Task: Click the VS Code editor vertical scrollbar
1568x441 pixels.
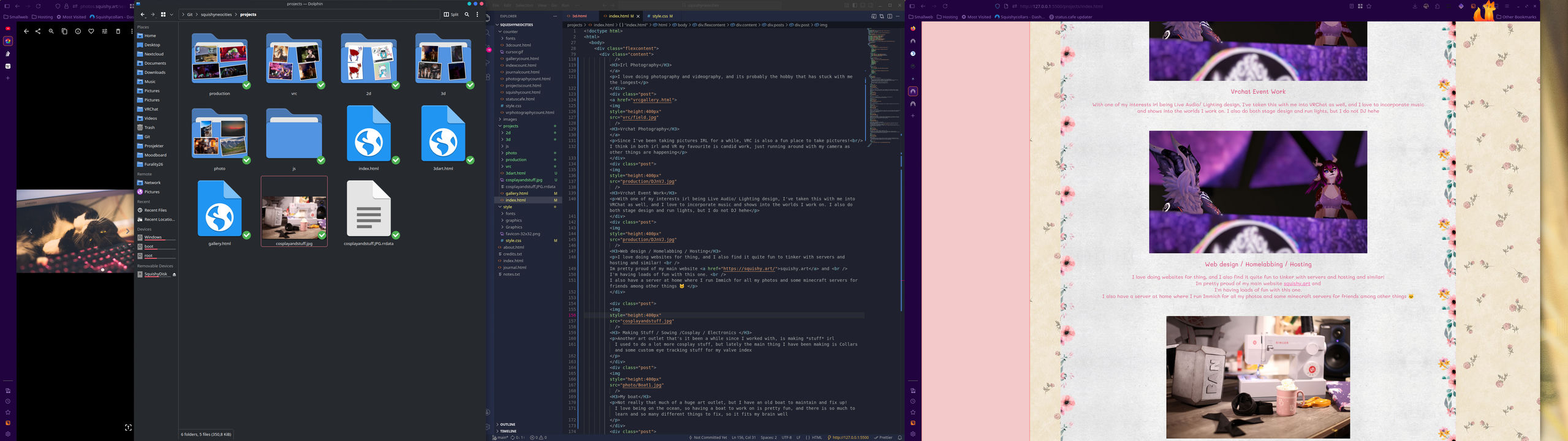Action: point(901,233)
